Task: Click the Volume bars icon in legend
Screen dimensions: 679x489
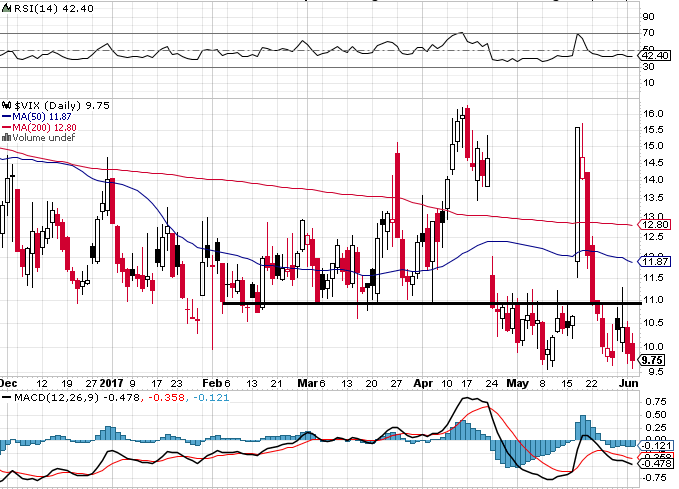Action: tap(6, 138)
